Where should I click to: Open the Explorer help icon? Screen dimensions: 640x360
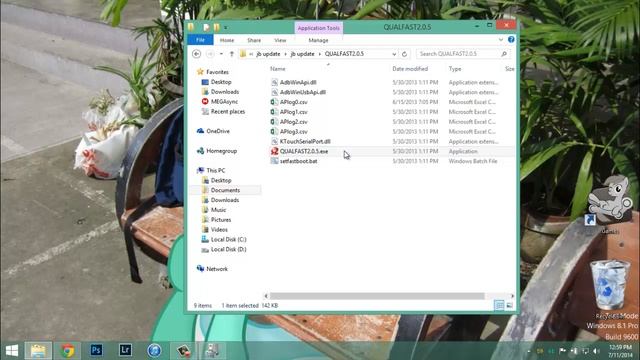(x=511, y=40)
